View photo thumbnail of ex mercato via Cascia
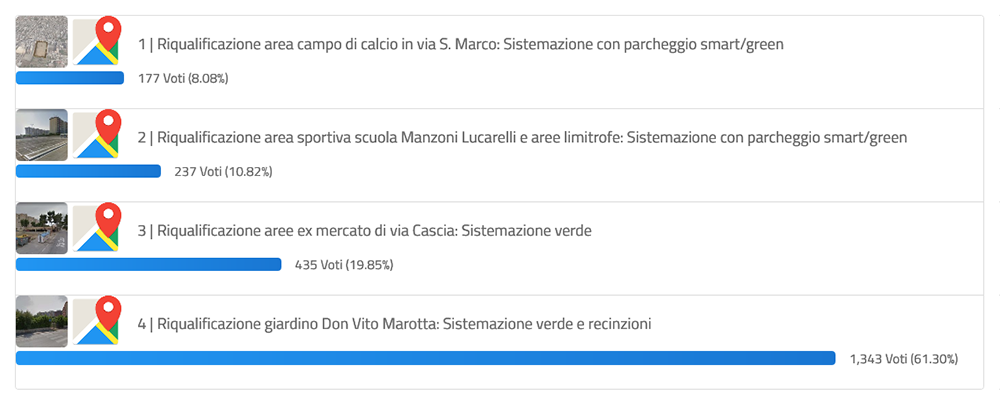This screenshot has height=402, width=1000. [41, 228]
